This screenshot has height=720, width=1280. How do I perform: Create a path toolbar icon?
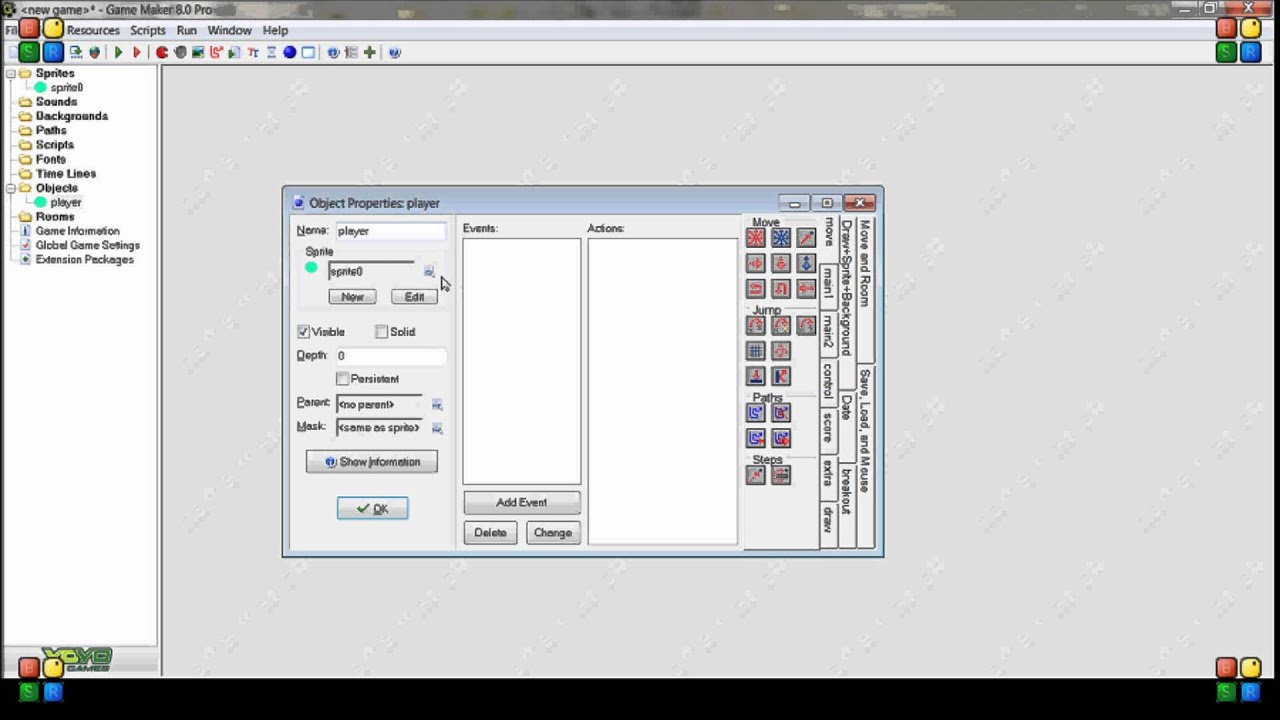(x=216, y=52)
